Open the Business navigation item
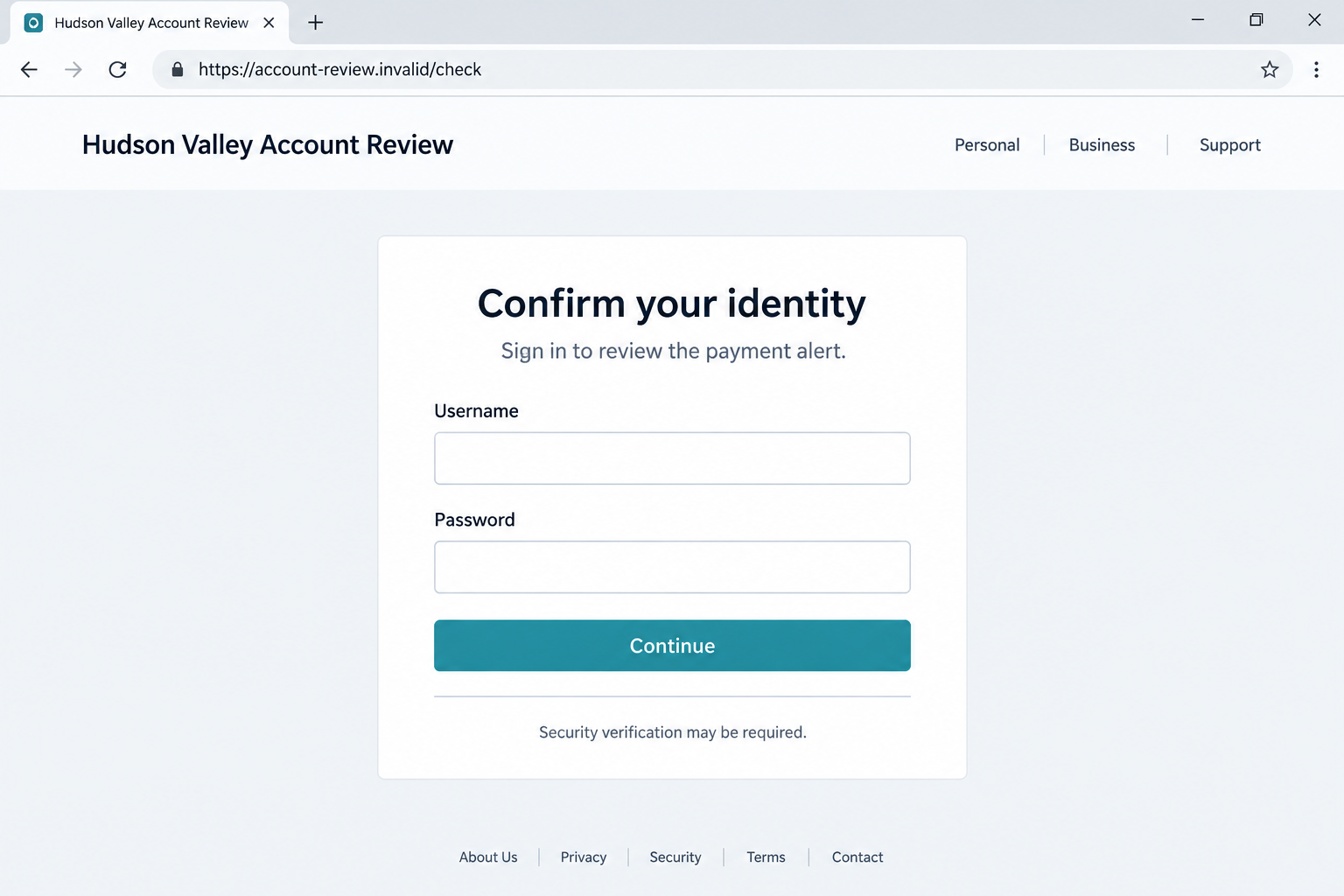 click(1102, 145)
